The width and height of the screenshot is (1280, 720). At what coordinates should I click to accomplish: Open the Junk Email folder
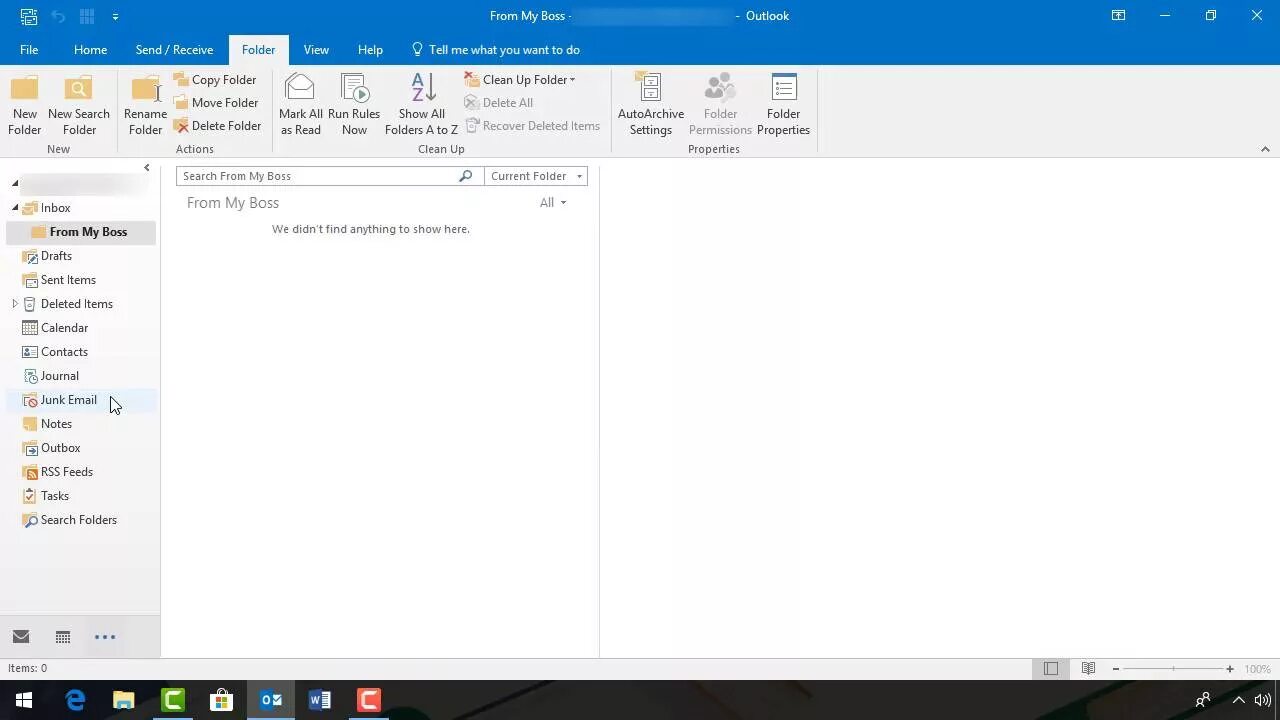click(x=68, y=400)
